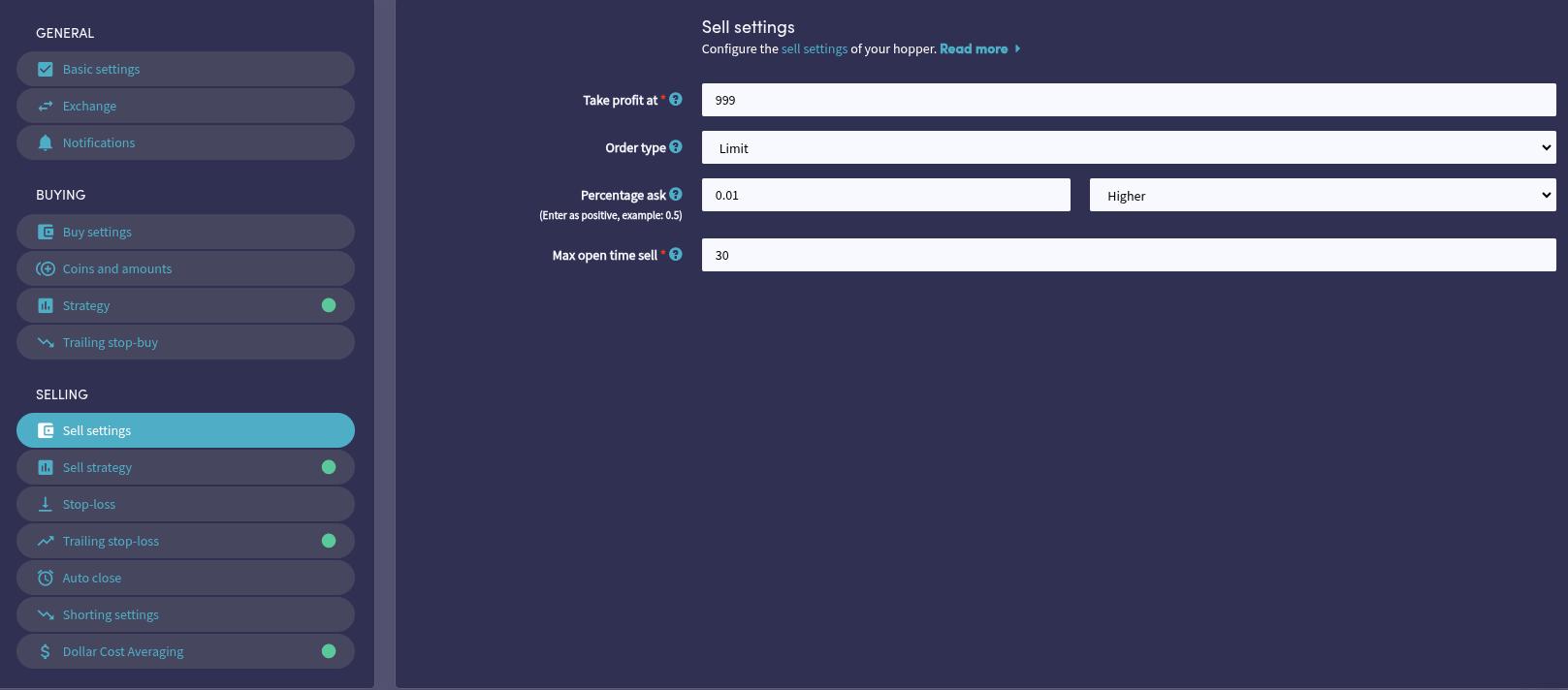Click the Strategy green status indicator
This screenshot has height=690, width=1568.
[329, 305]
